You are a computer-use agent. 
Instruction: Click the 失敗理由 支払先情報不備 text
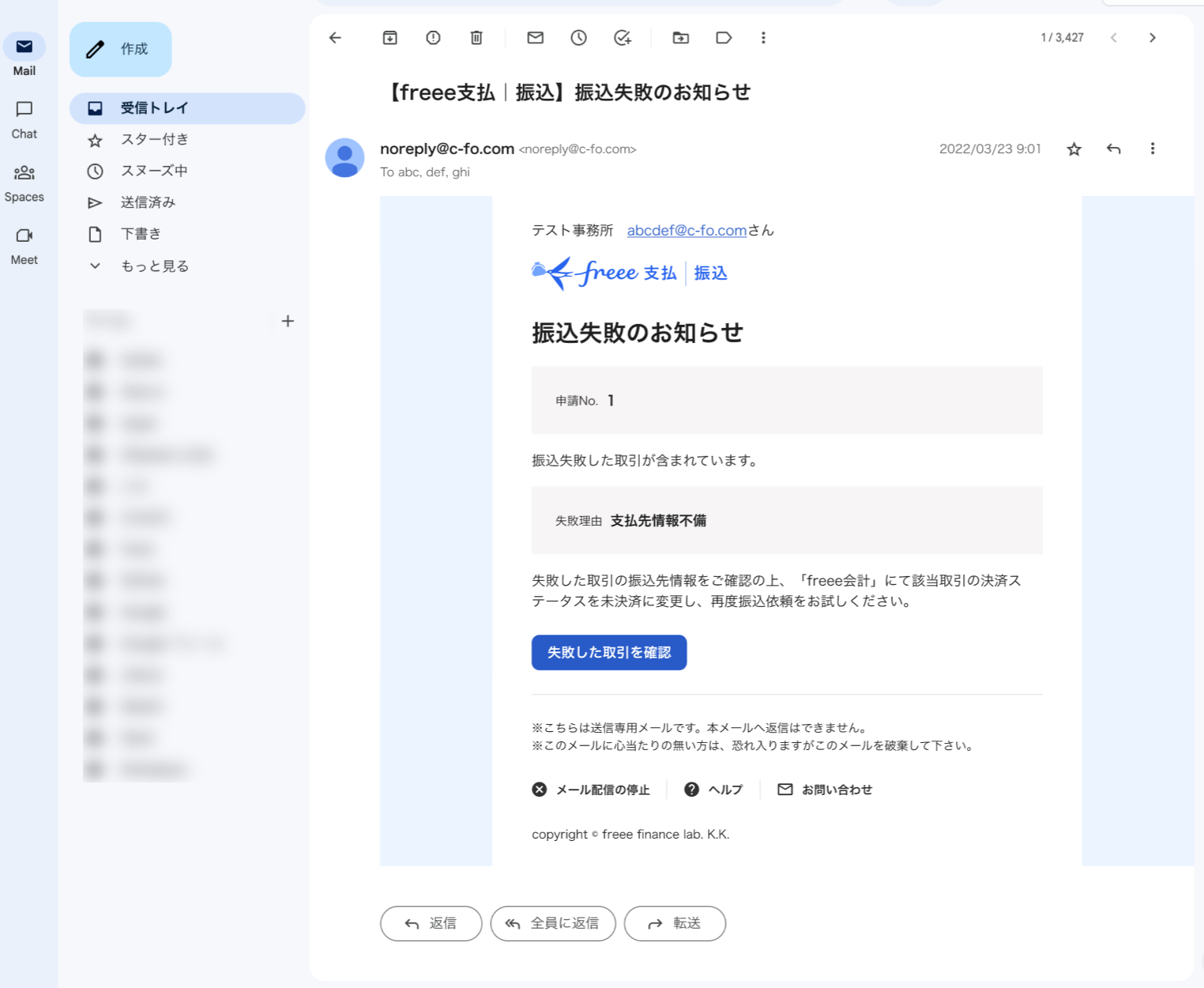click(630, 521)
